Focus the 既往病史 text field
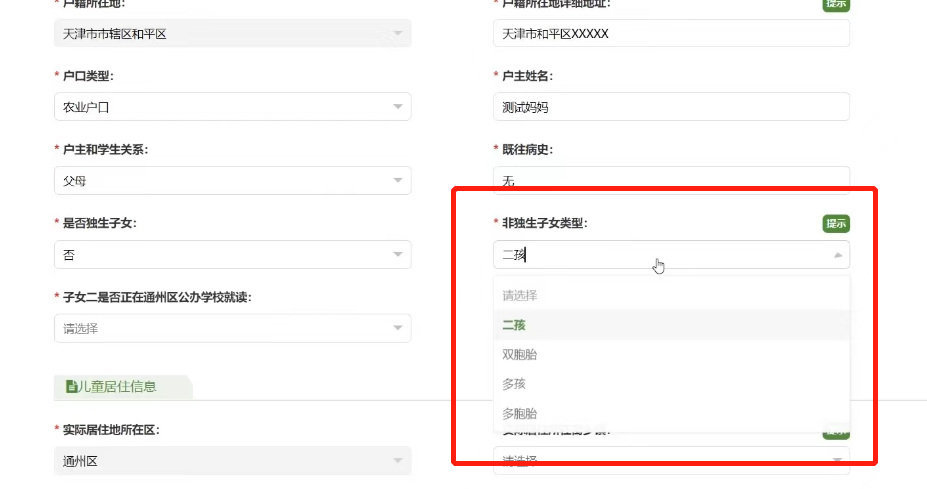 (x=671, y=180)
